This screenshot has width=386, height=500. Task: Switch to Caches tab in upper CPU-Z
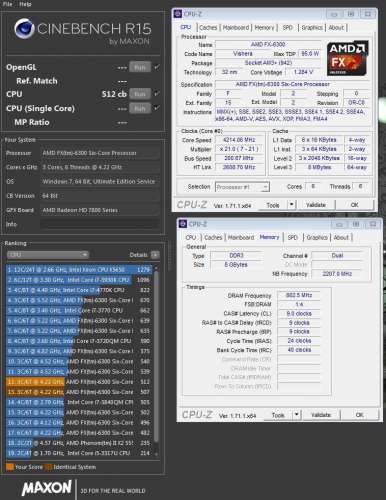tap(208, 28)
